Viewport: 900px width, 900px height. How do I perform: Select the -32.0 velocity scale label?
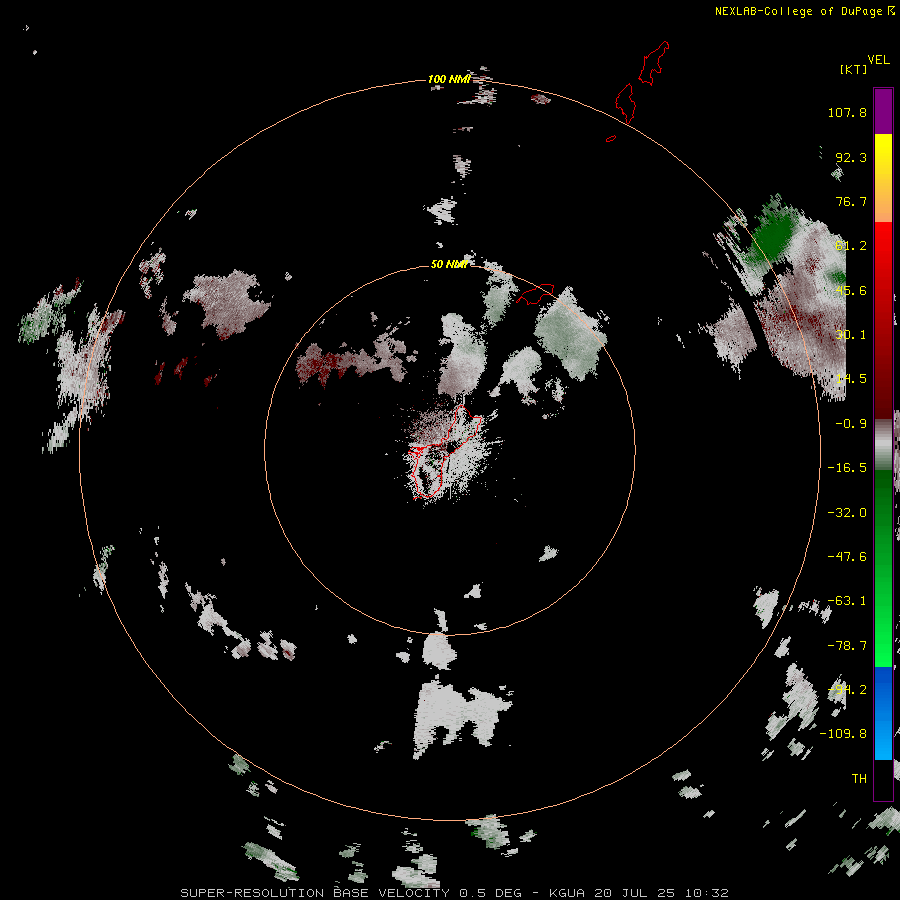[x=847, y=513]
